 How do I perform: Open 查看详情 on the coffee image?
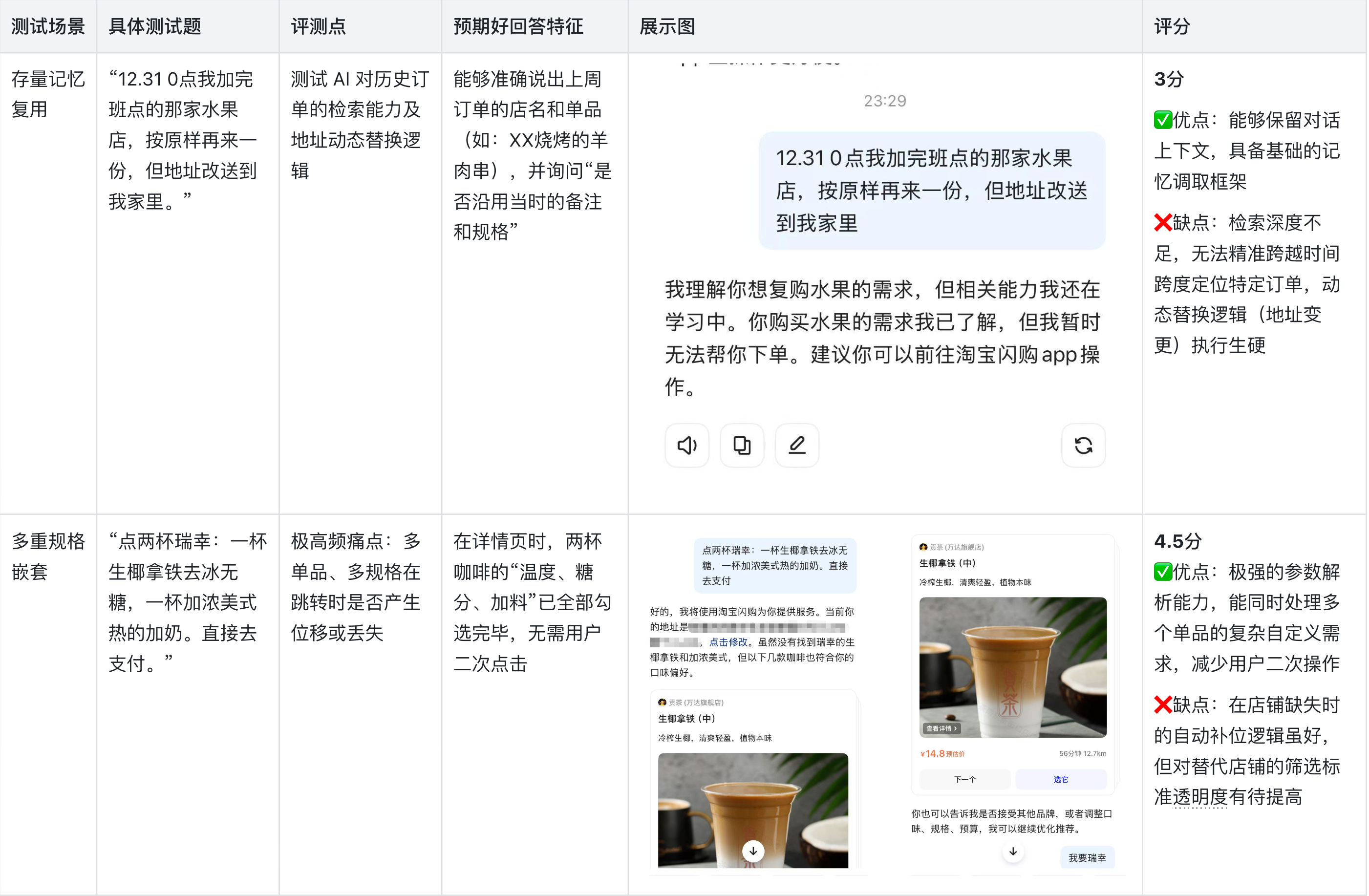(x=941, y=728)
